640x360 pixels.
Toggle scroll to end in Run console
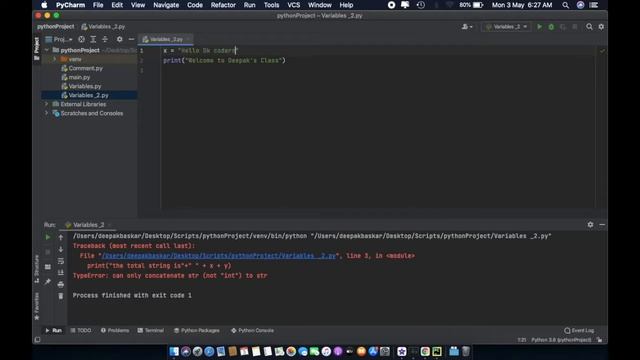tap(61, 272)
